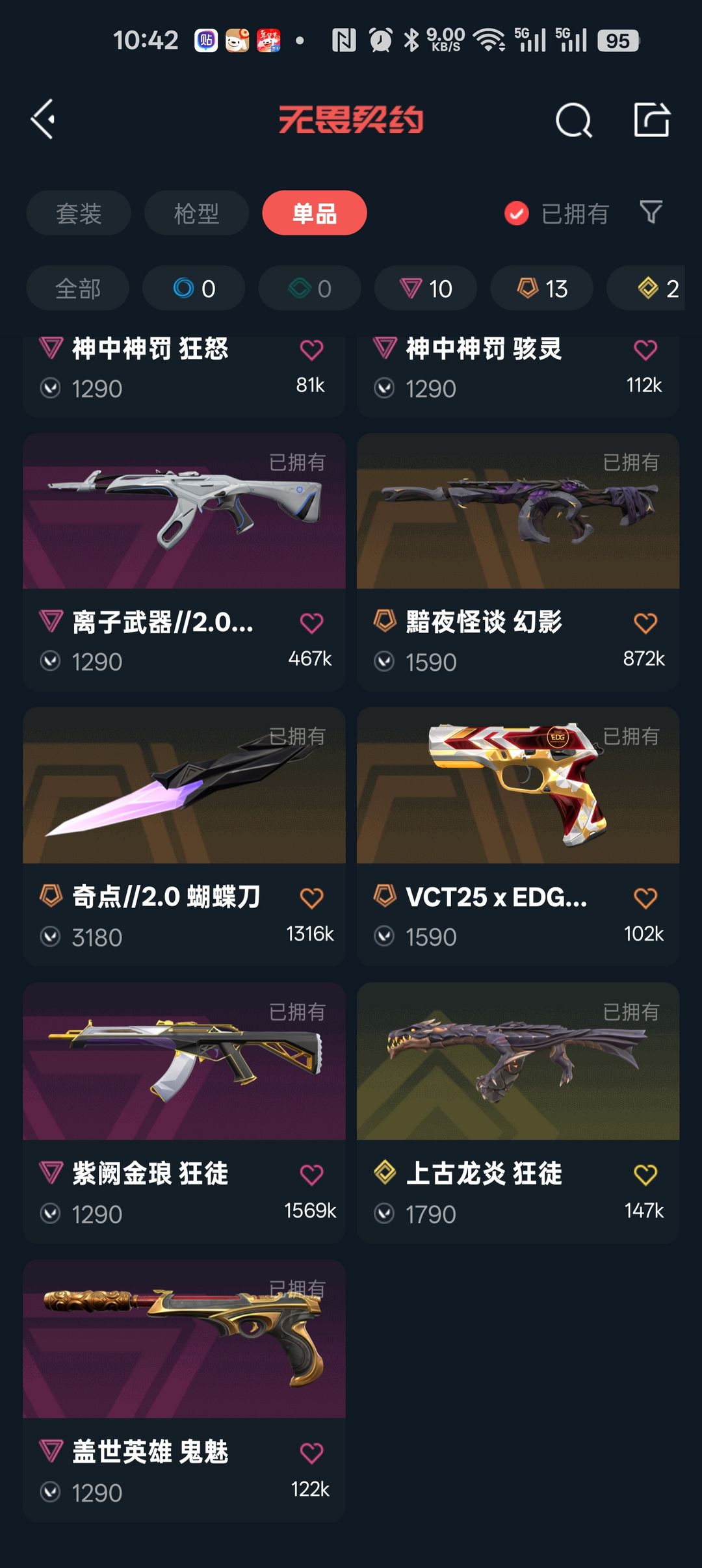The width and height of the screenshot is (702, 1568).
Task: Switch to the 枪型 tab
Action: [x=196, y=213]
